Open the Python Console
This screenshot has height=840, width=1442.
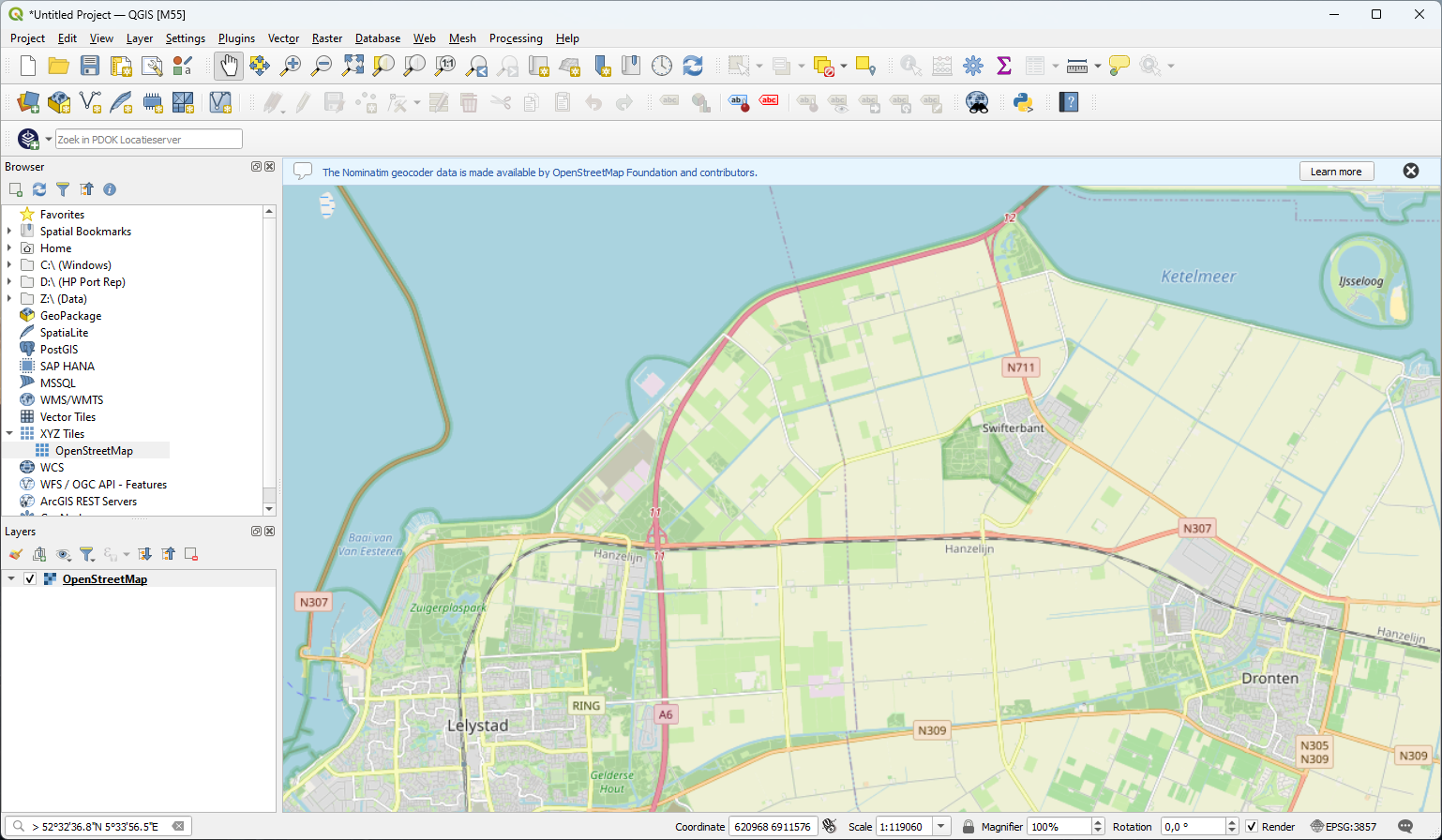point(1023,102)
